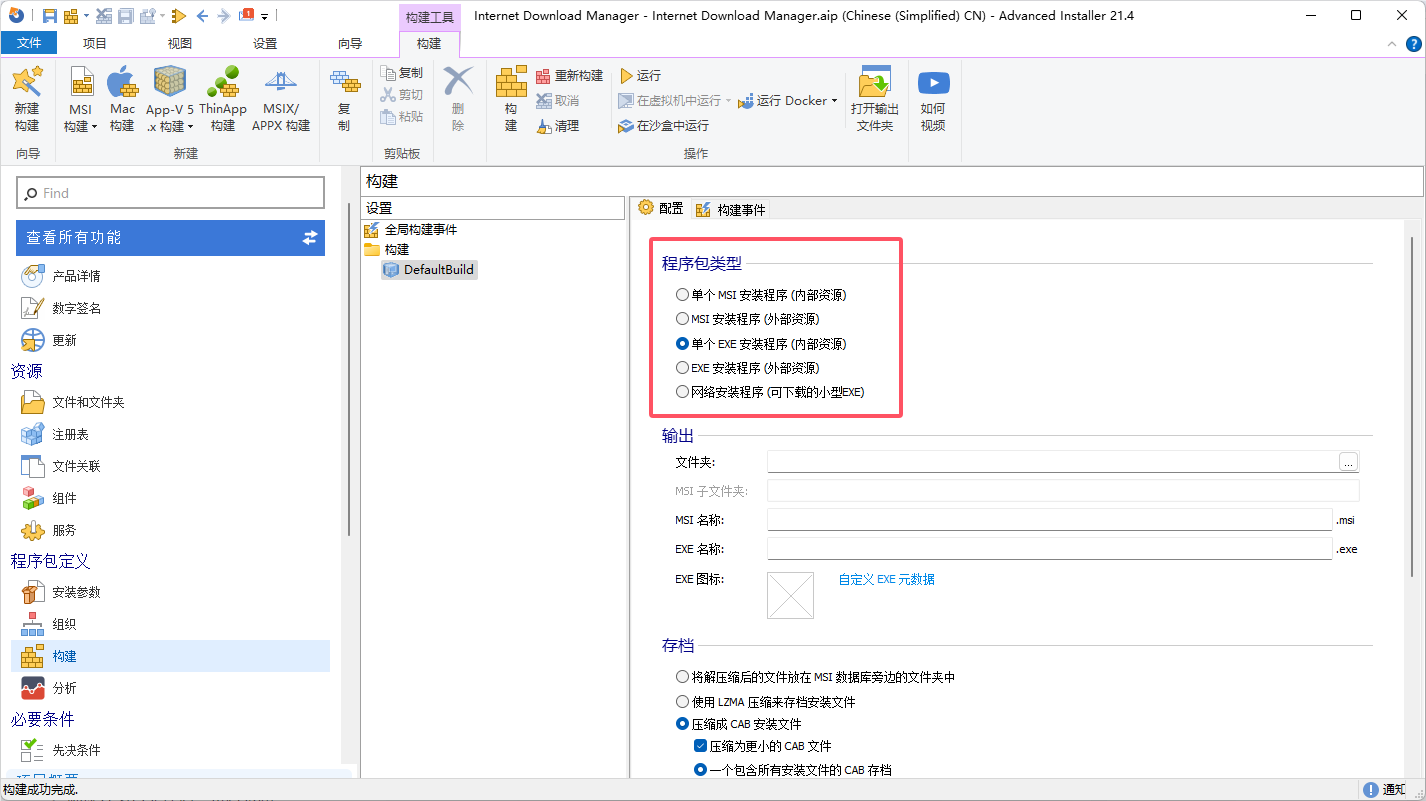Collapse the ribbon with the chevron
This screenshot has width=1426, height=801.
coord(1391,44)
